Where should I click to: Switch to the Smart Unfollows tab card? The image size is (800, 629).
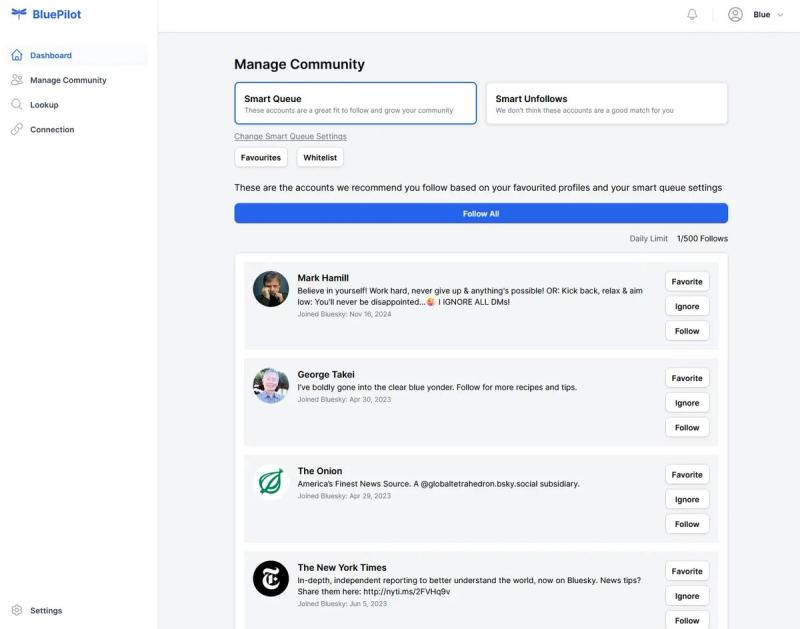click(x=607, y=103)
